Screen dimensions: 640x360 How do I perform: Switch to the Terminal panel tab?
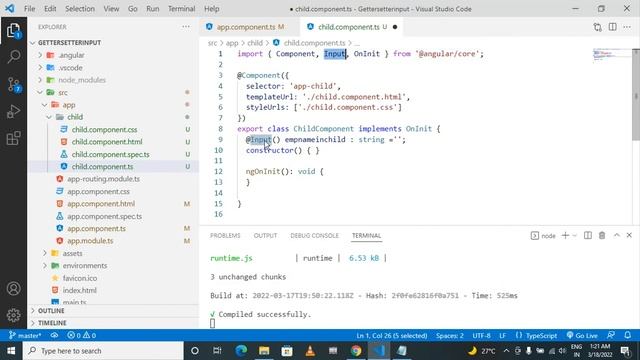367,236
